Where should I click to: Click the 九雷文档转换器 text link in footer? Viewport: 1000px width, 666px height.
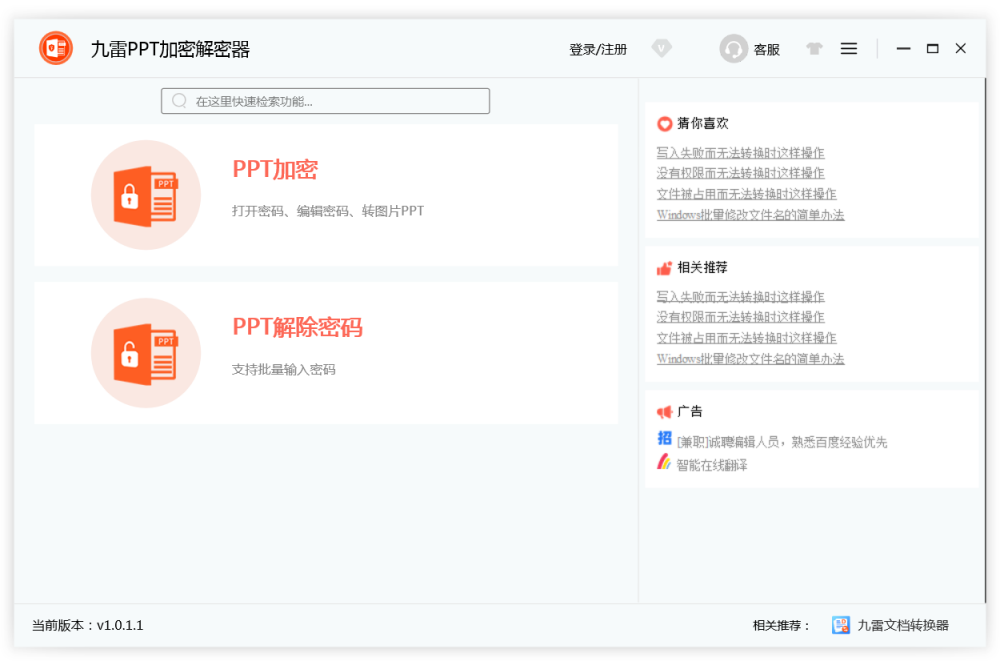pyautogui.click(x=903, y=625)
